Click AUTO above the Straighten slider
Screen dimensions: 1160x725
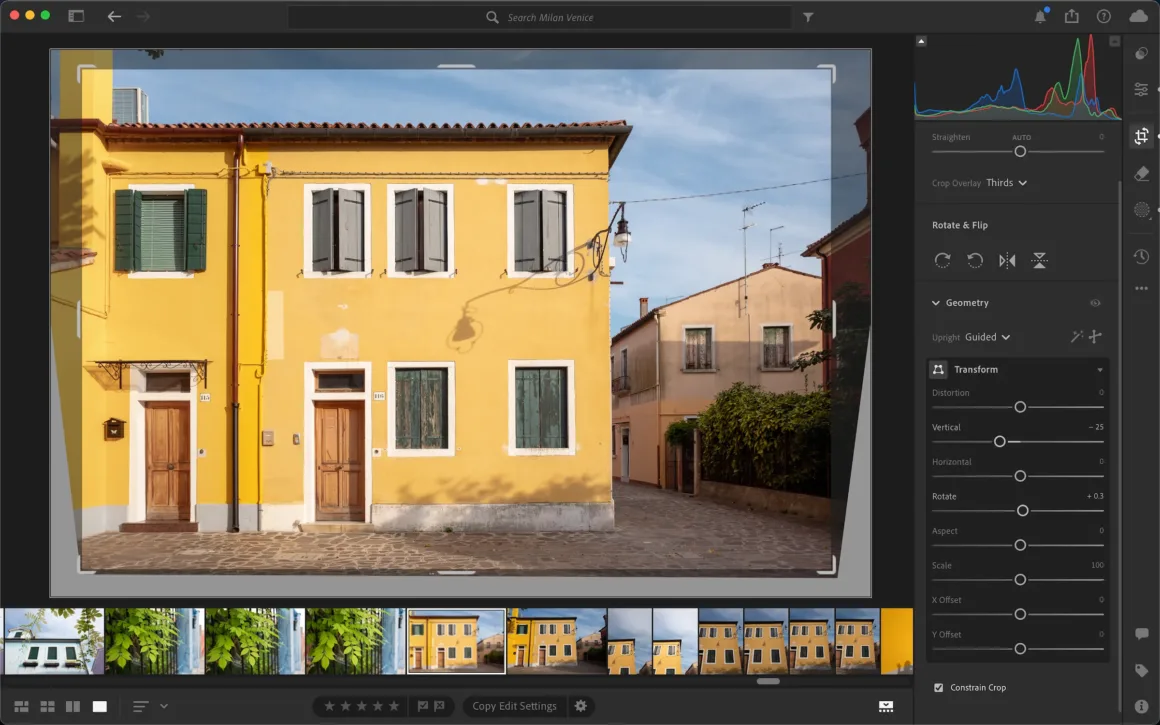pos(1021,137)
